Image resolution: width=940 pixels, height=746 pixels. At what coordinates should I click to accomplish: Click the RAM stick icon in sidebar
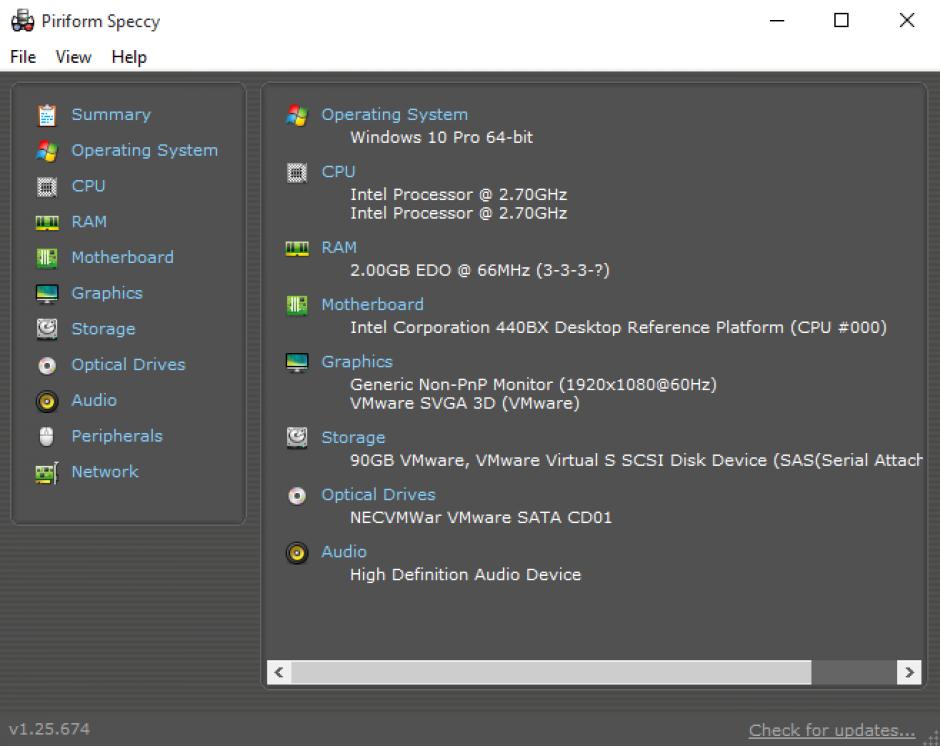[47, 223]
